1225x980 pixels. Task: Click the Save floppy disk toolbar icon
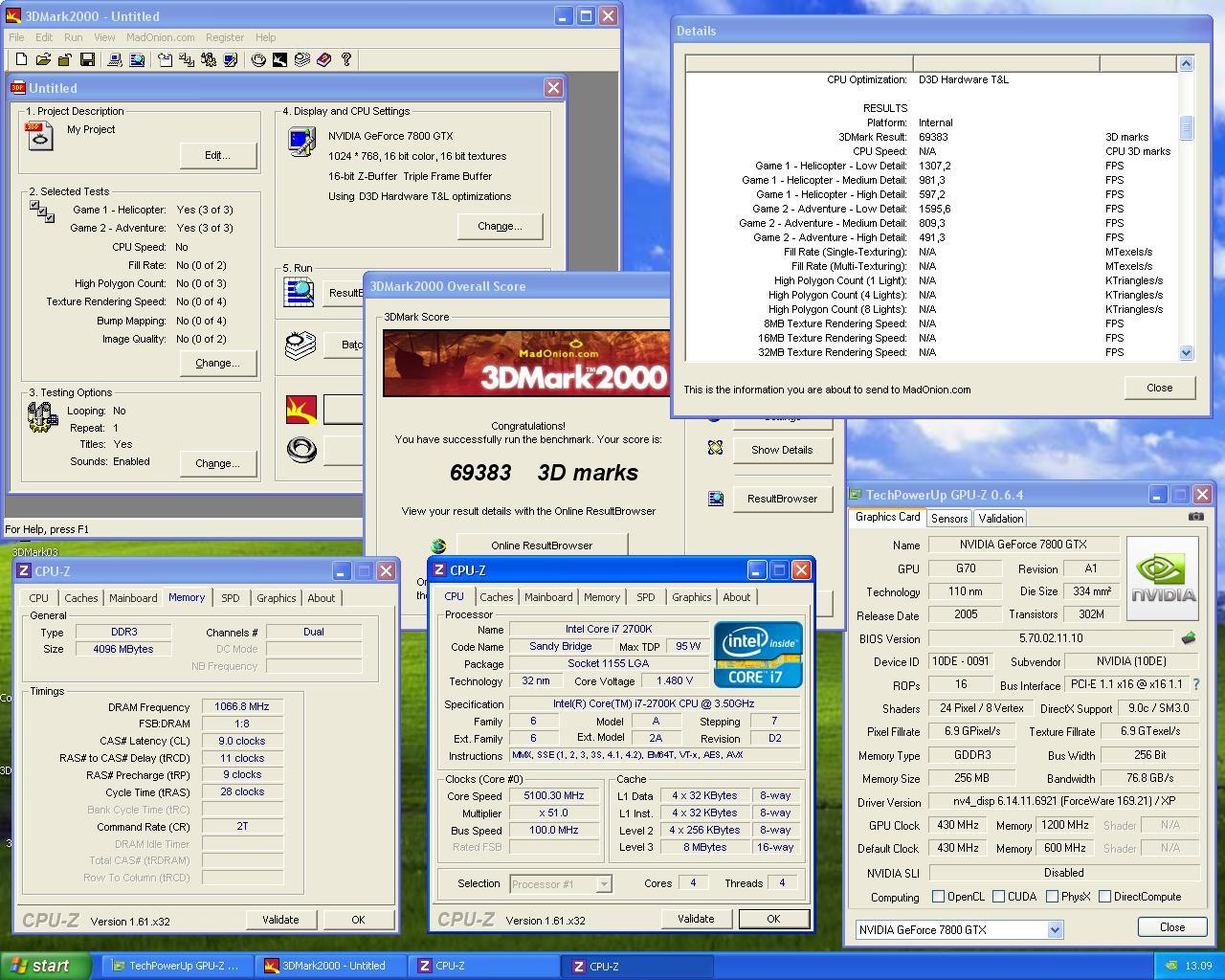point(87,59)
